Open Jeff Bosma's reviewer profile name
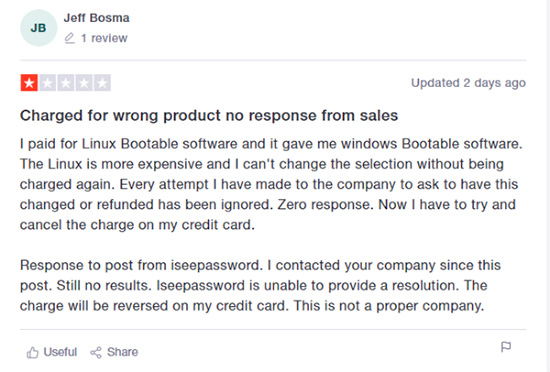The height and width of the screenshot is (372, 550). point(96,18)
